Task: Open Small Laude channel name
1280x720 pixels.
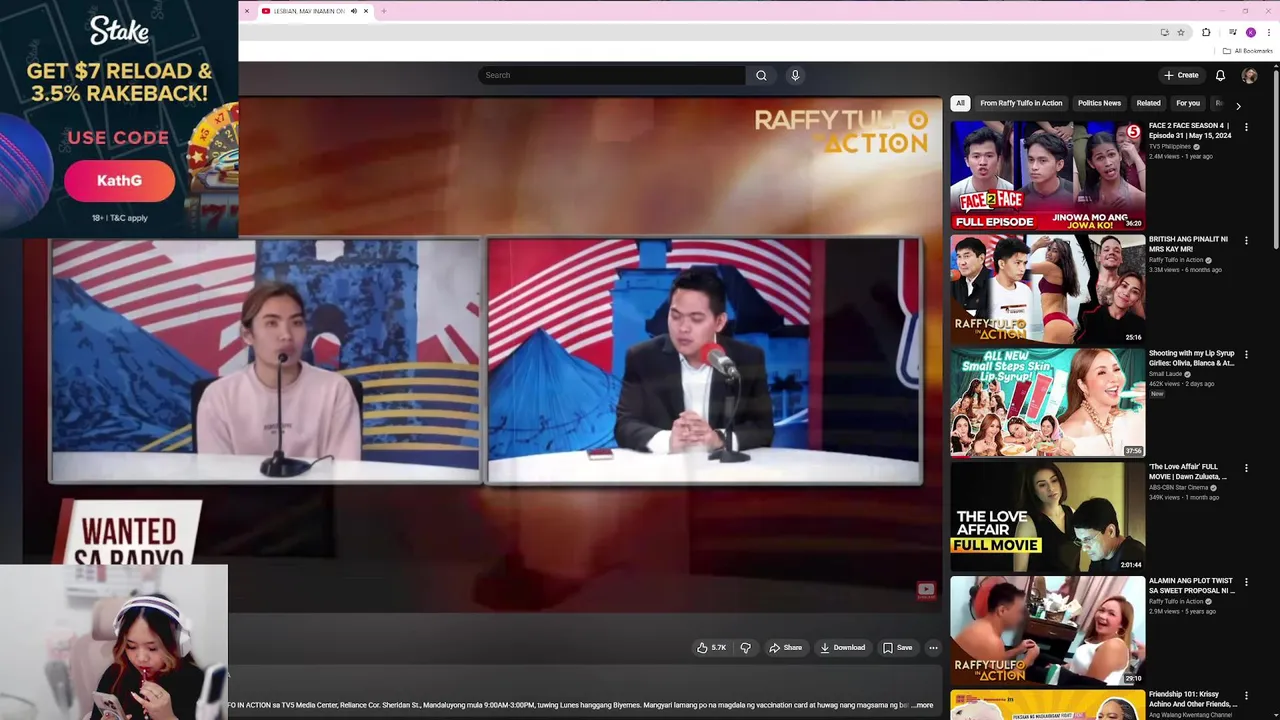Action: coord(1165,374)
